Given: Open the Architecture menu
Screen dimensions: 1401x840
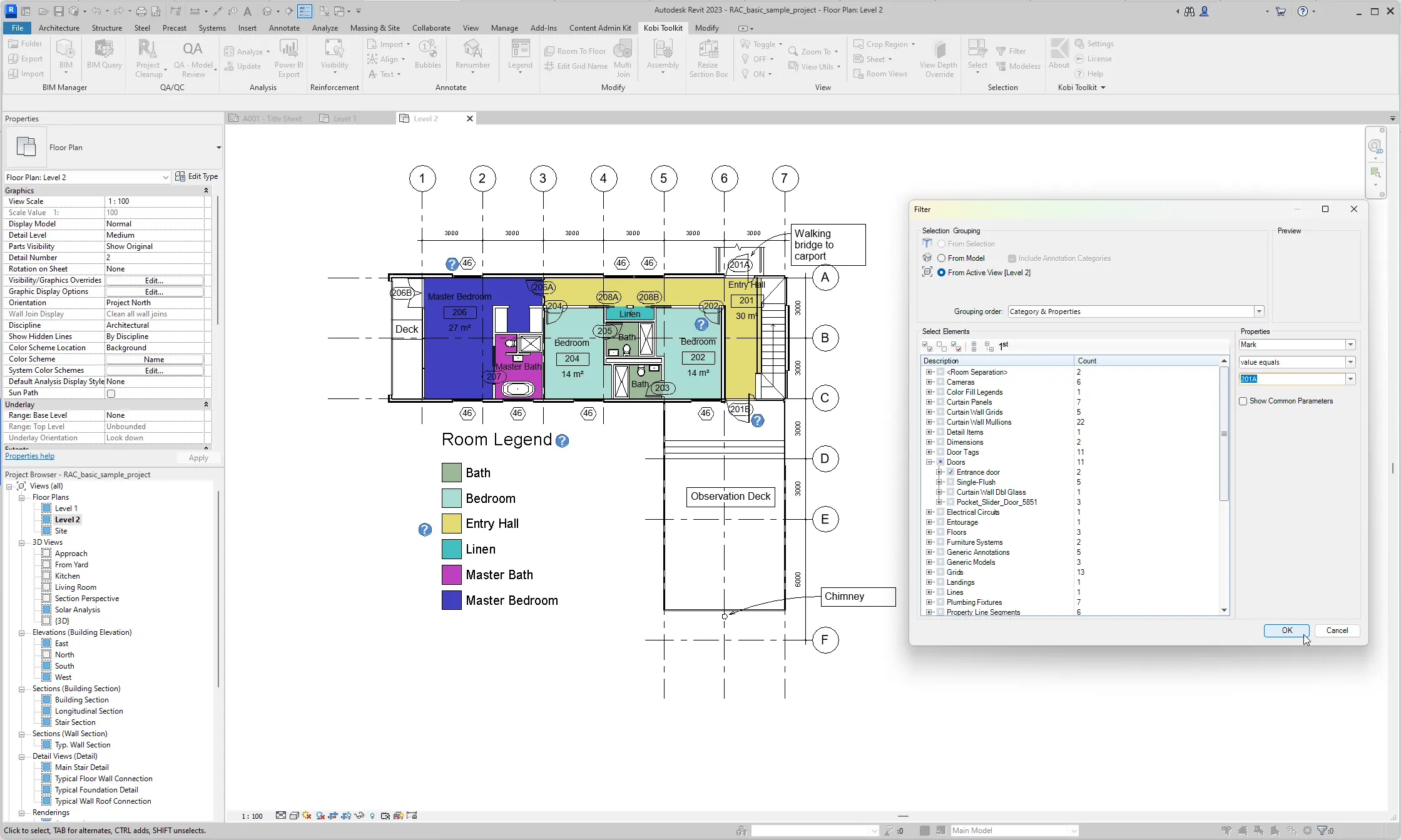Looking at the screenshot, I should tap(58, 27).
